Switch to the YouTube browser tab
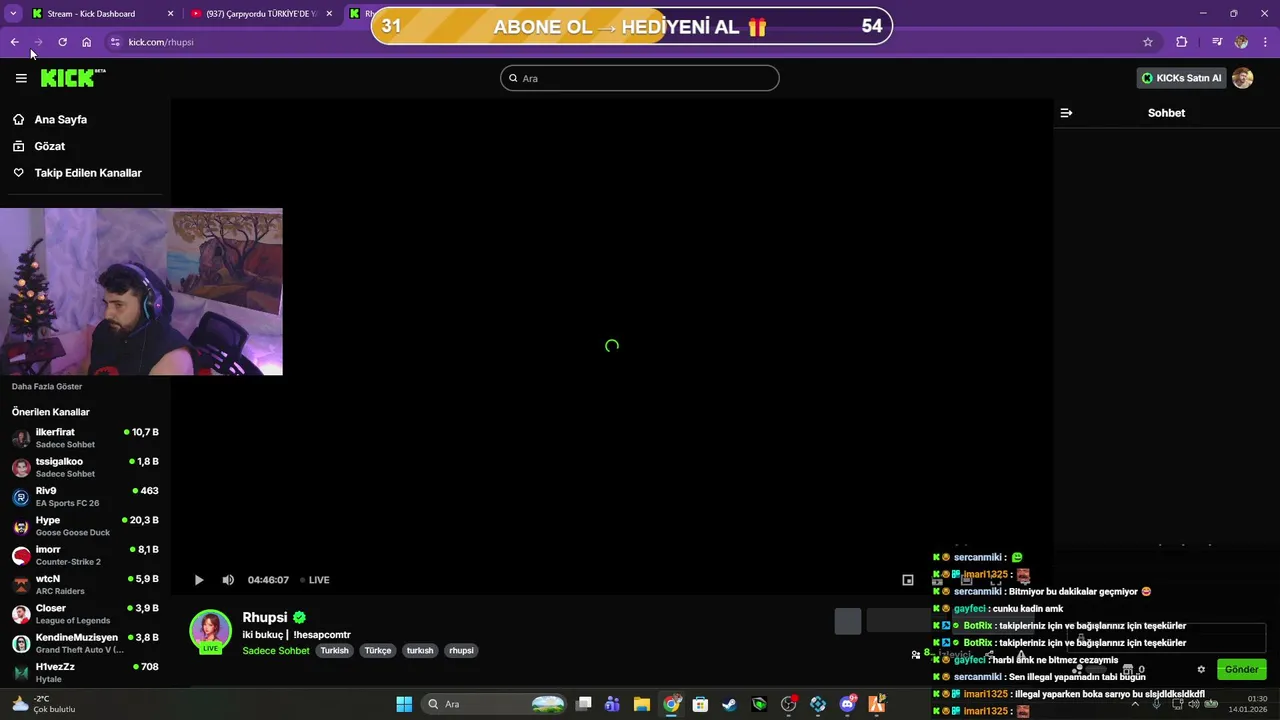The width and height of the screenshot is (1280, 720). coord(262,14)
